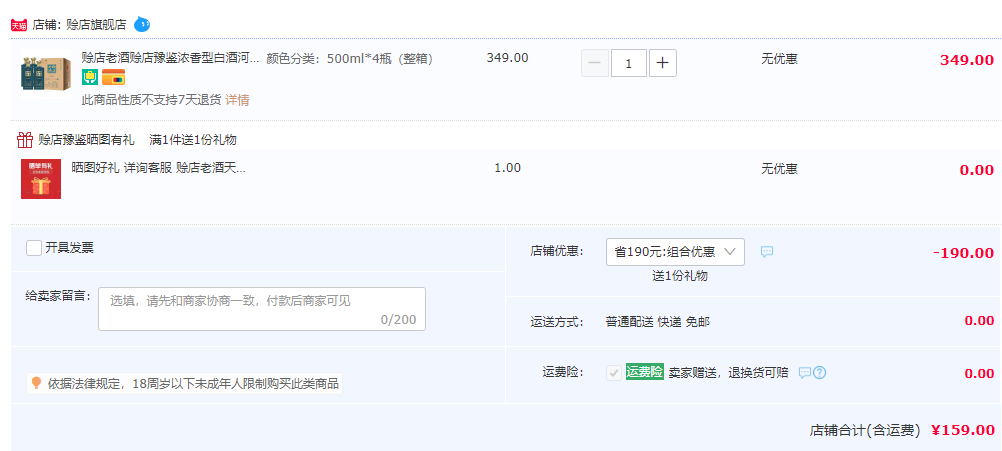Click the red gift icon beside 赊店豫鉴晒图有礼
The width and height of the screenshot is (1002, 451).
tap(25, 139)
